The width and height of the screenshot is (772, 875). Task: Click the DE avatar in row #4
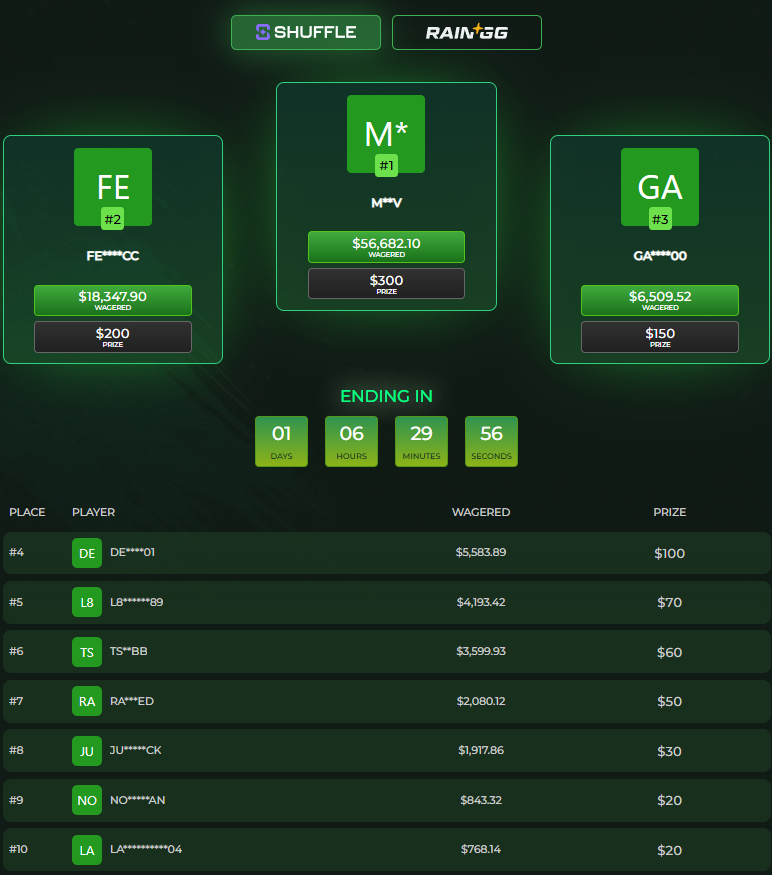pyautogui.click(x=87, y=553)
